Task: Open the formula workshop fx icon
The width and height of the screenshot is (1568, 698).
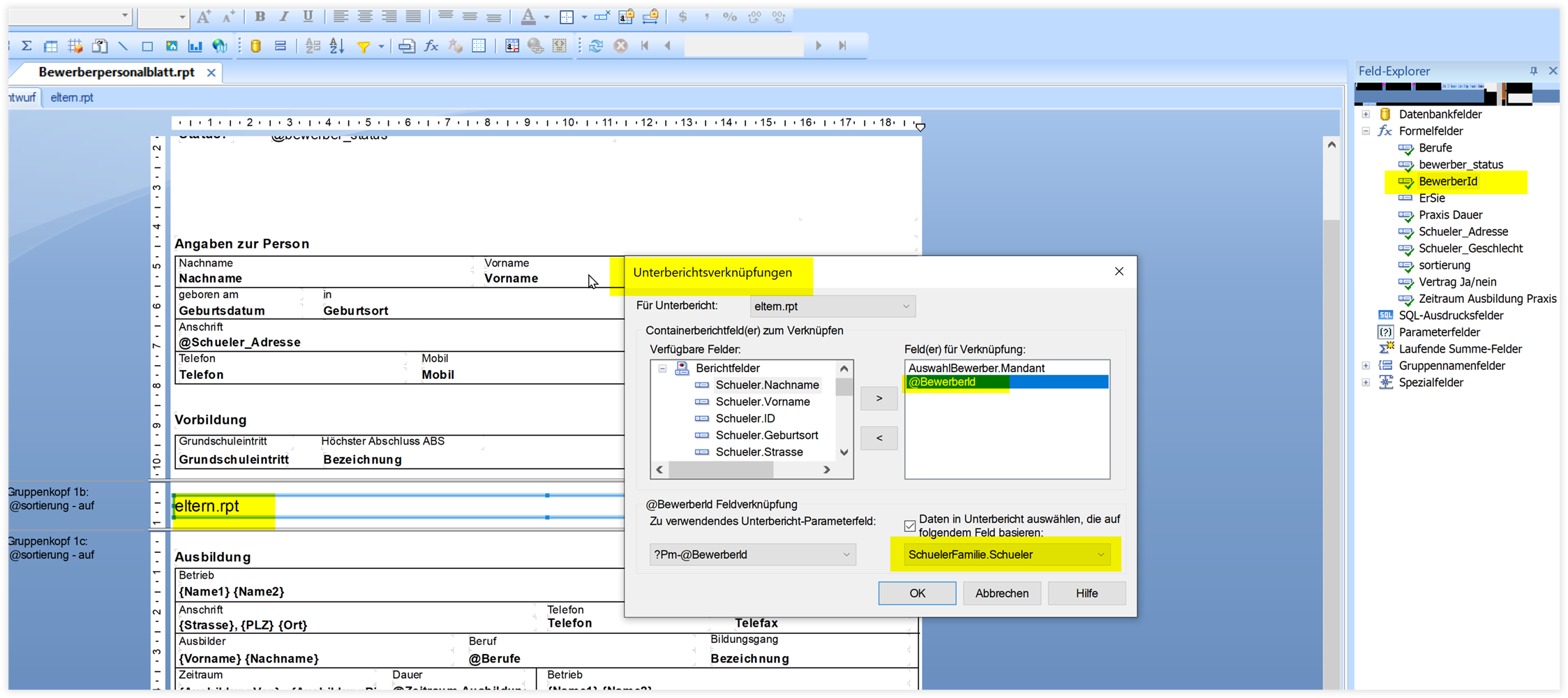Action: tap(431, 46)
